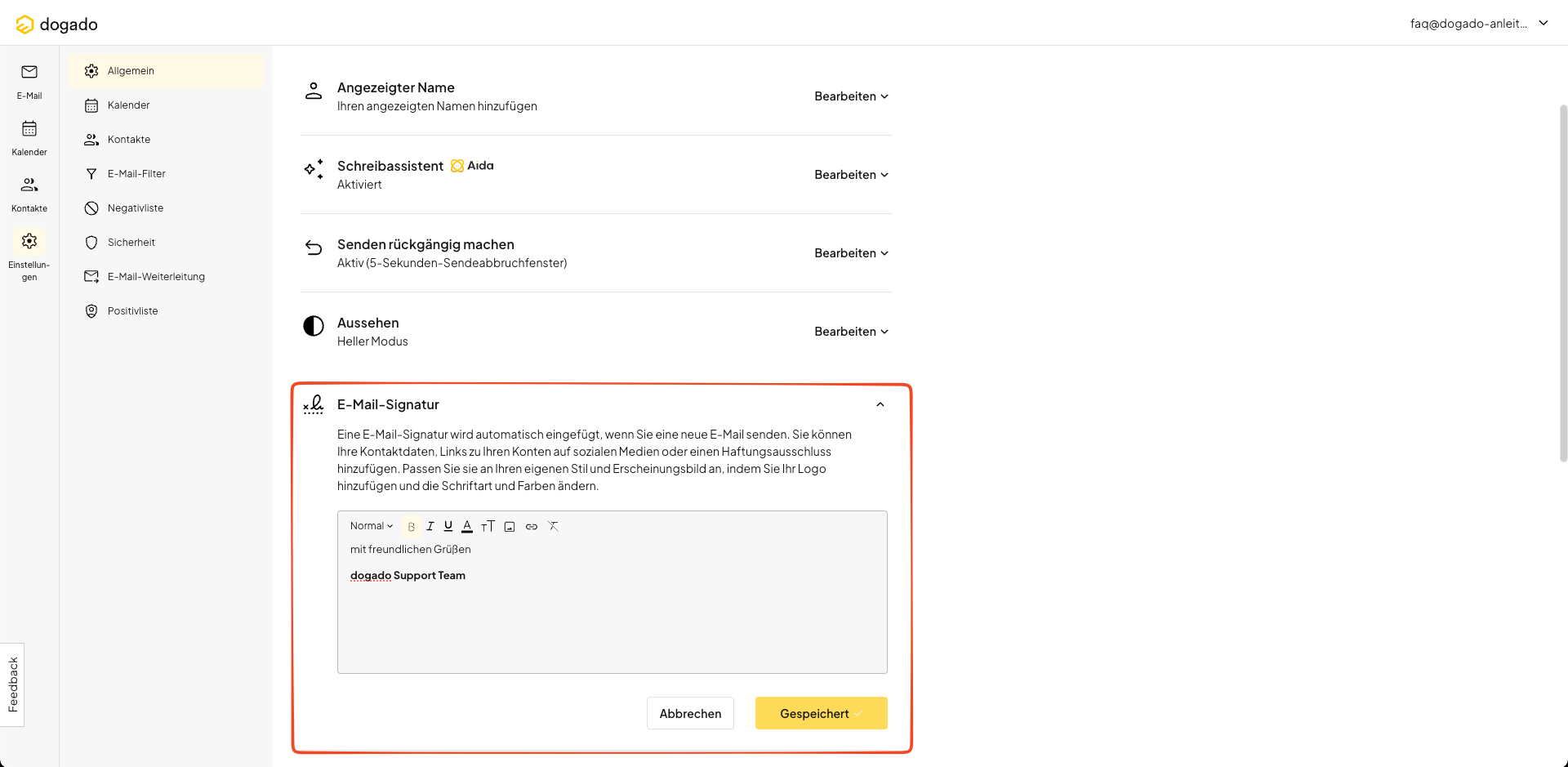Click the E-Mail-Filter funnel icon

(x=91, y=174)
